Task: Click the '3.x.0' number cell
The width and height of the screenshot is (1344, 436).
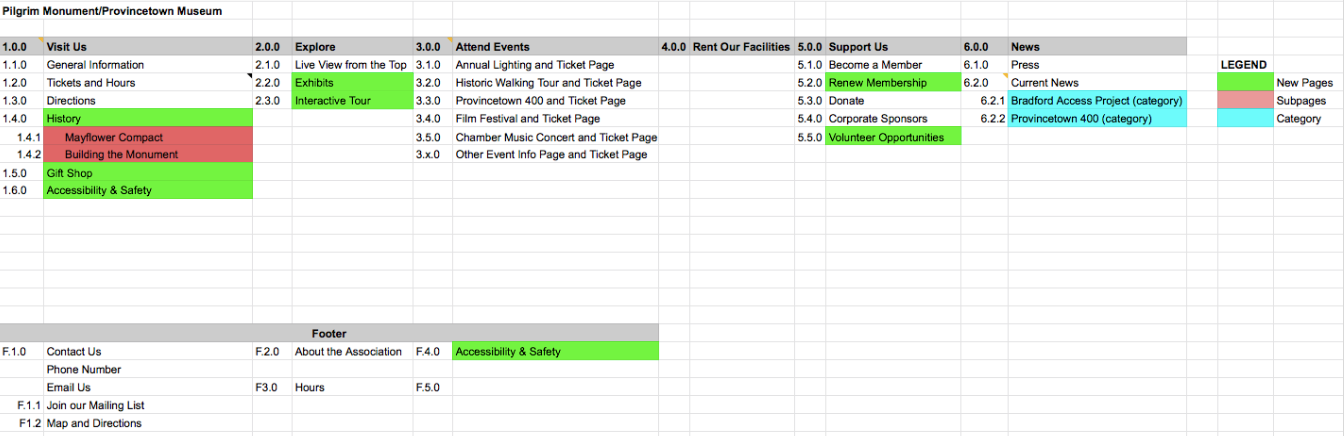Action: (433, 155)
